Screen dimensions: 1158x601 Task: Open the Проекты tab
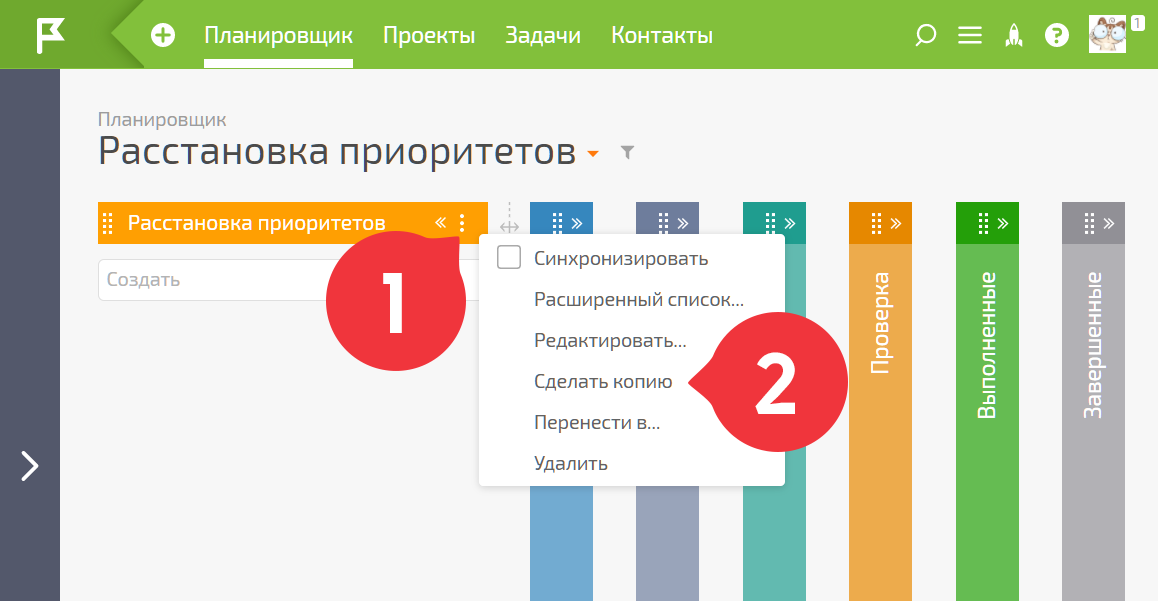tap(428, 35)
